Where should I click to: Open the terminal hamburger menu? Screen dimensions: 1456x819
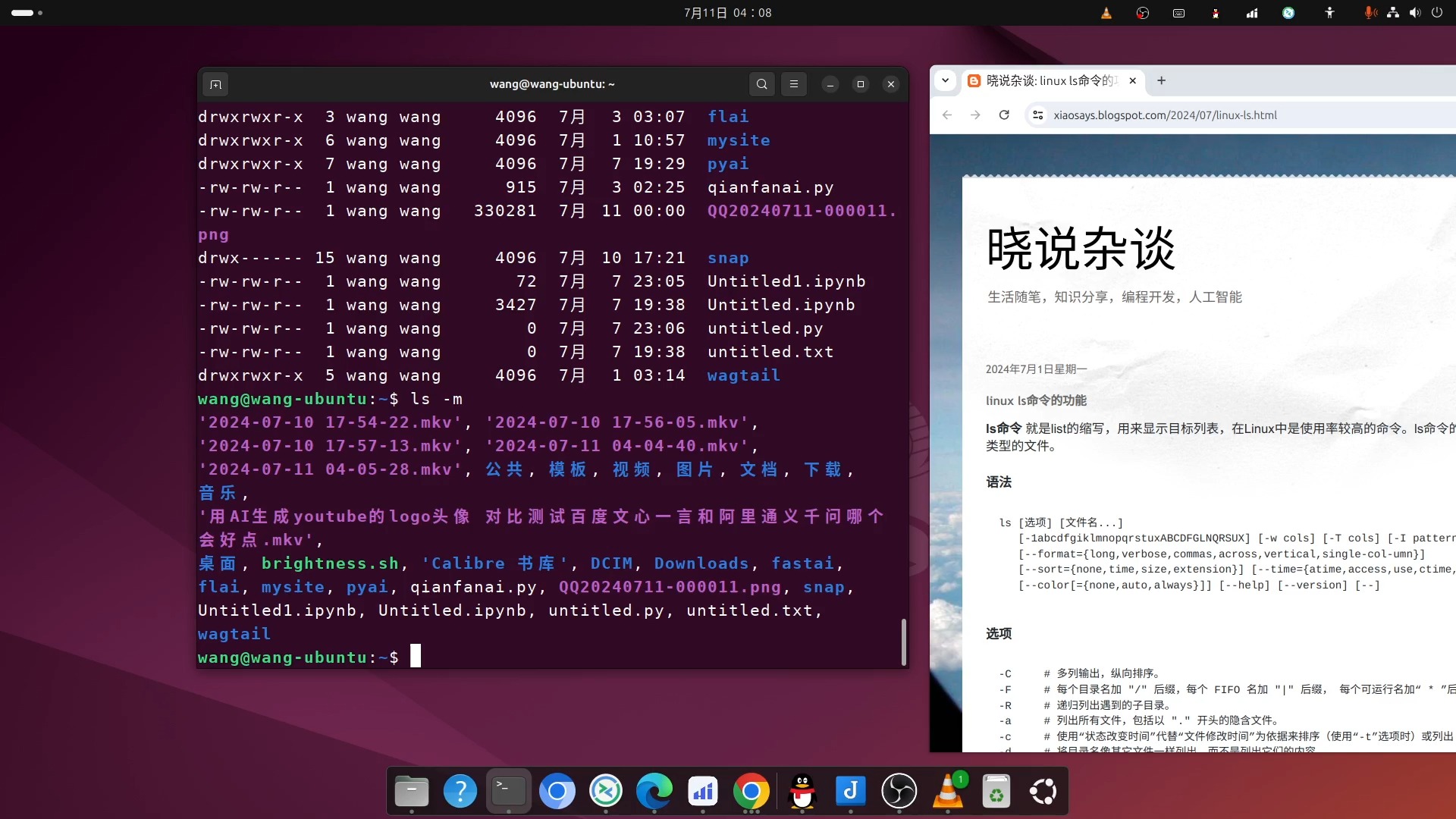(x=793, y=84)
